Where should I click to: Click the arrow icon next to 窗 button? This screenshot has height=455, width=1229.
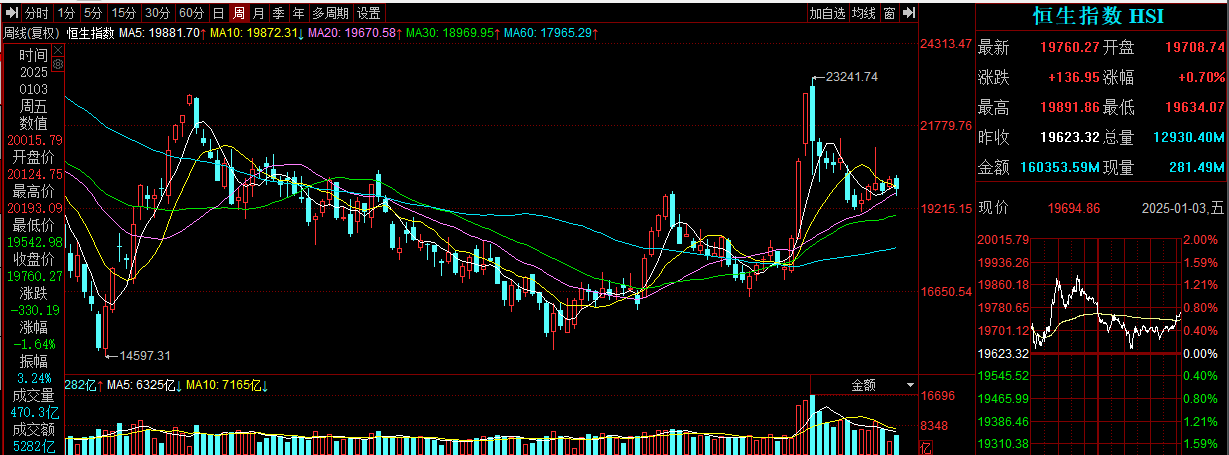click(908, 13)
